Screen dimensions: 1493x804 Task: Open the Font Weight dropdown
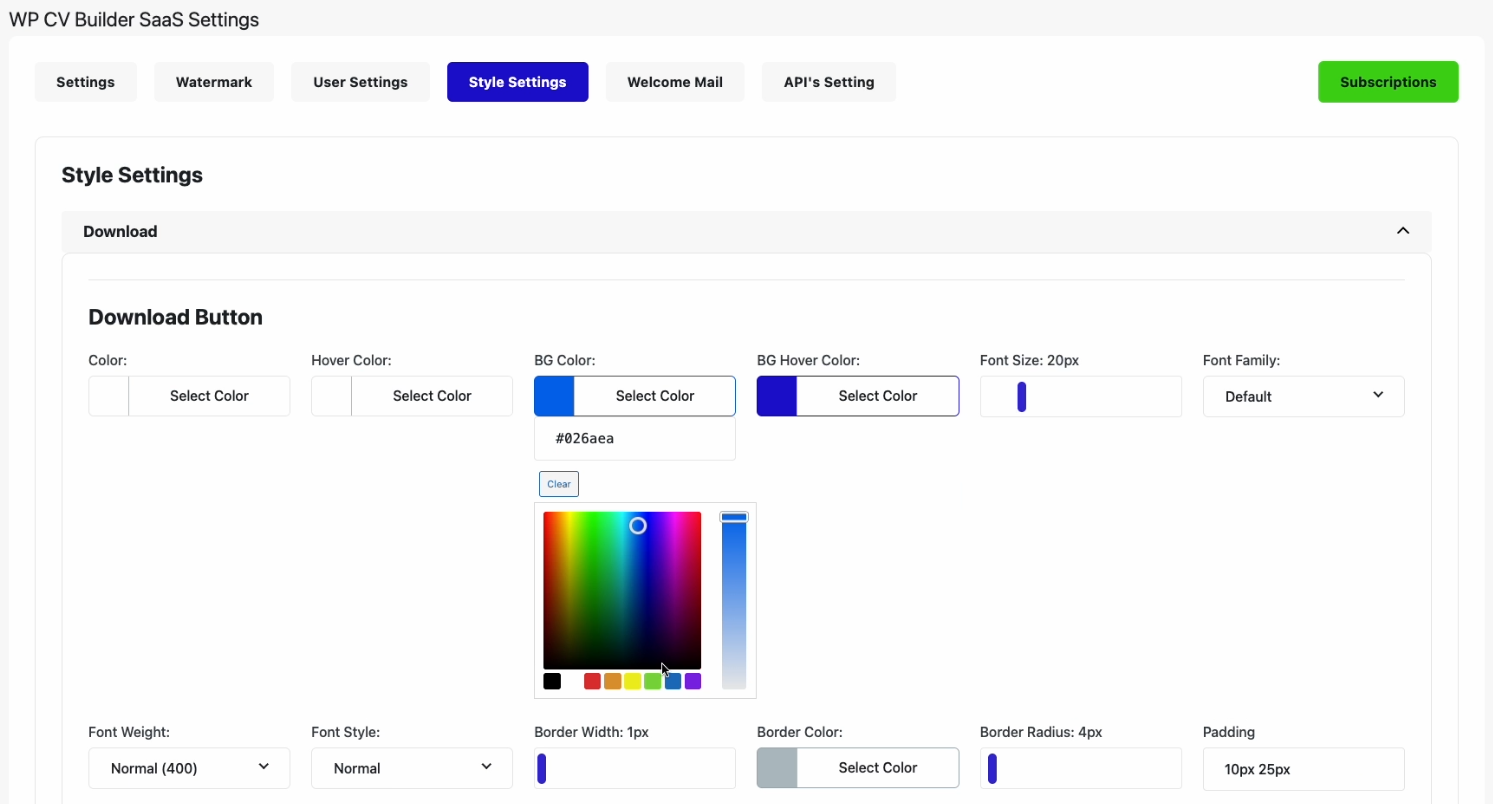coord(189,768)
